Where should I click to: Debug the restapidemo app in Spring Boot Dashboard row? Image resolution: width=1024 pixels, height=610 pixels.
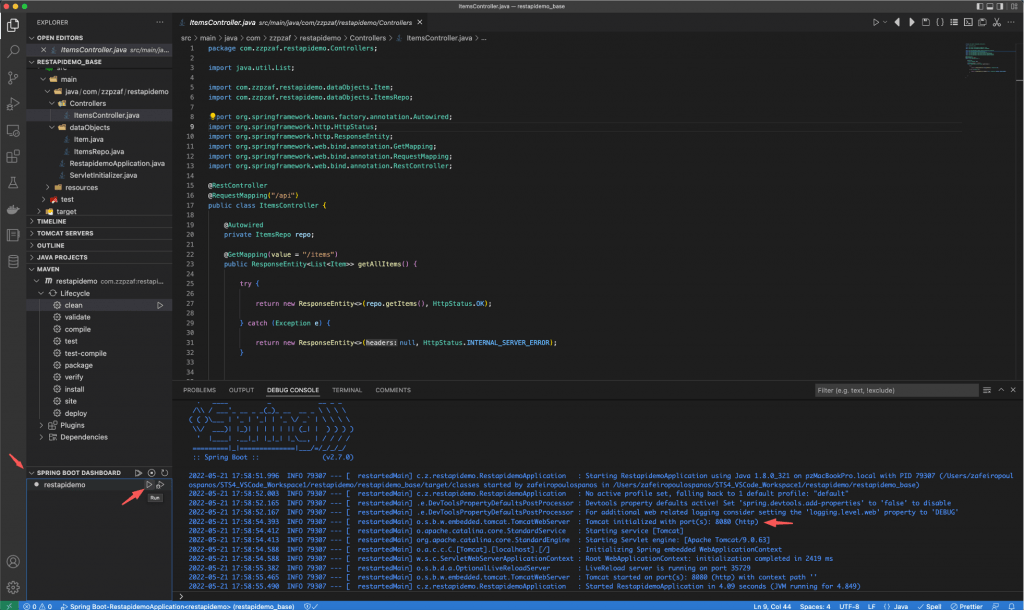pyautogui.click(x=160, y=485)
